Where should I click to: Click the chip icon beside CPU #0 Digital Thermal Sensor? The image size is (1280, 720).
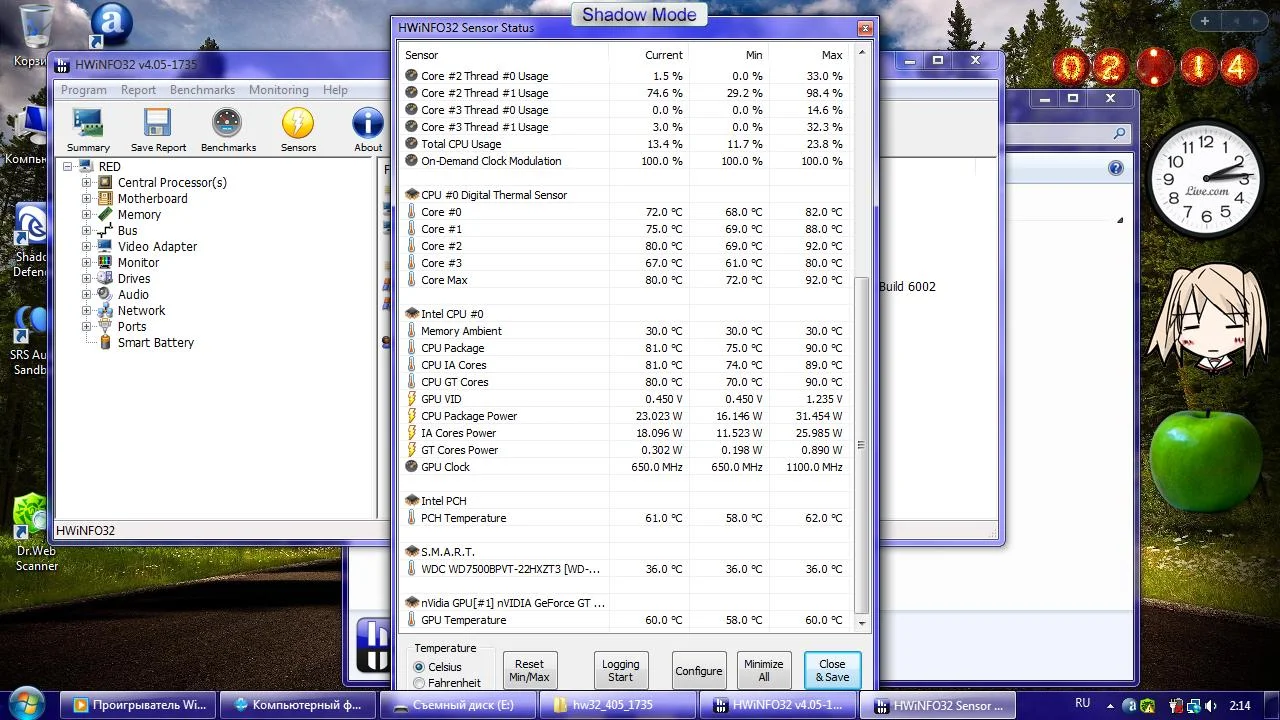(x=412, y=195)
